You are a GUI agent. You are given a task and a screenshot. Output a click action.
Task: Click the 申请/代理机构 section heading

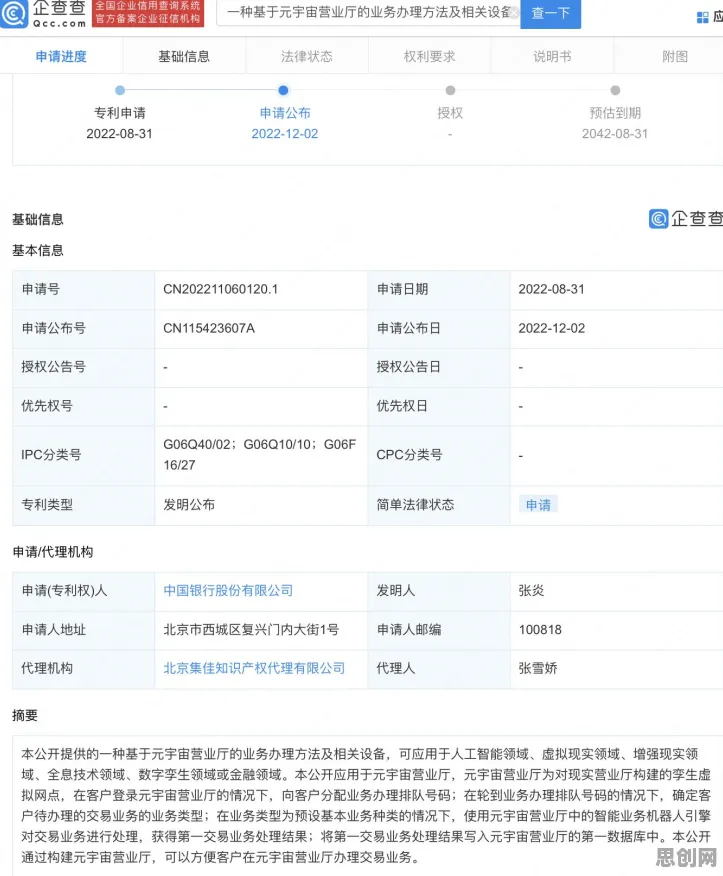point(53,552)
